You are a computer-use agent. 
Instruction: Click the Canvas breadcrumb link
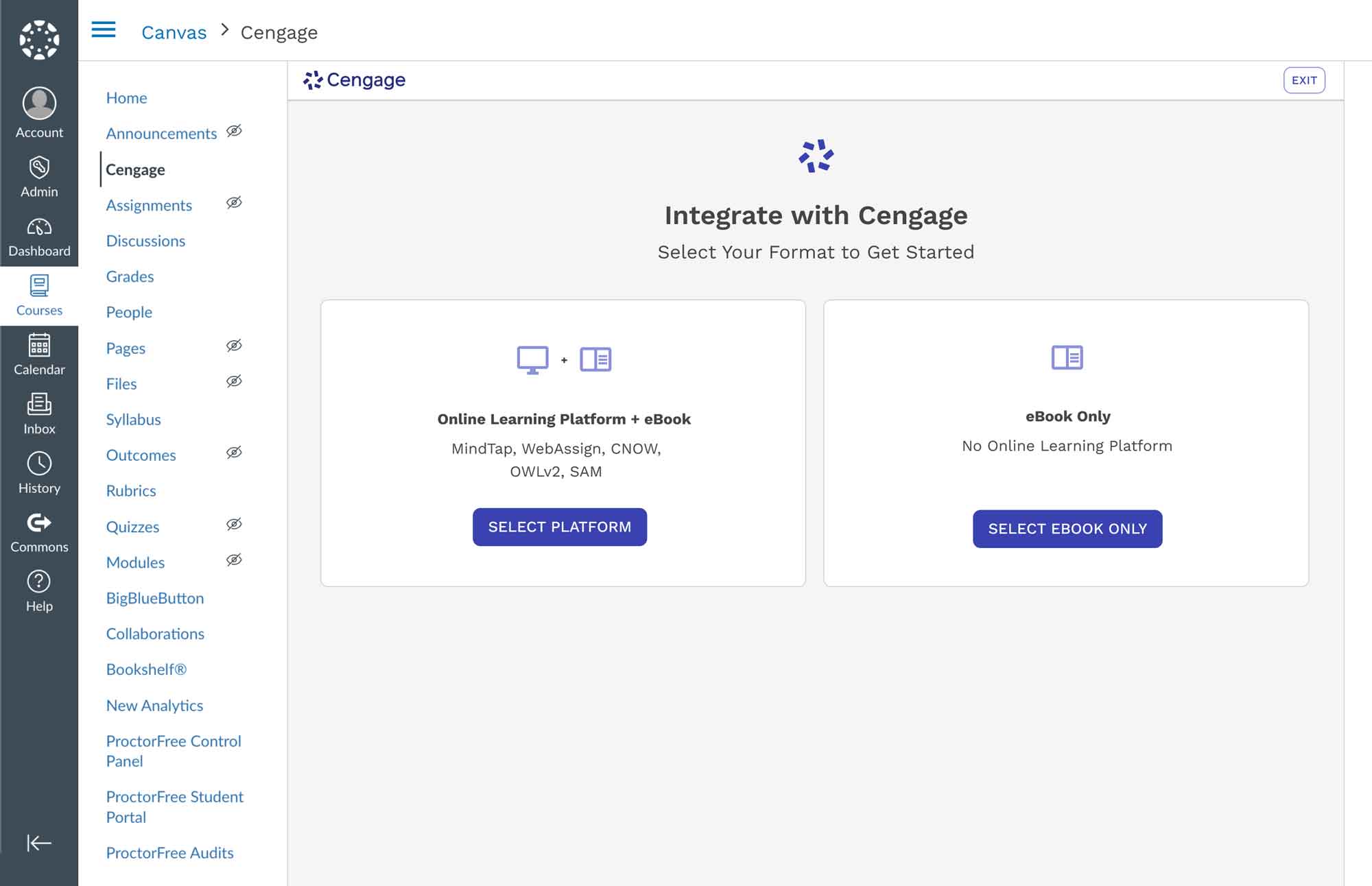click(174, 32)
